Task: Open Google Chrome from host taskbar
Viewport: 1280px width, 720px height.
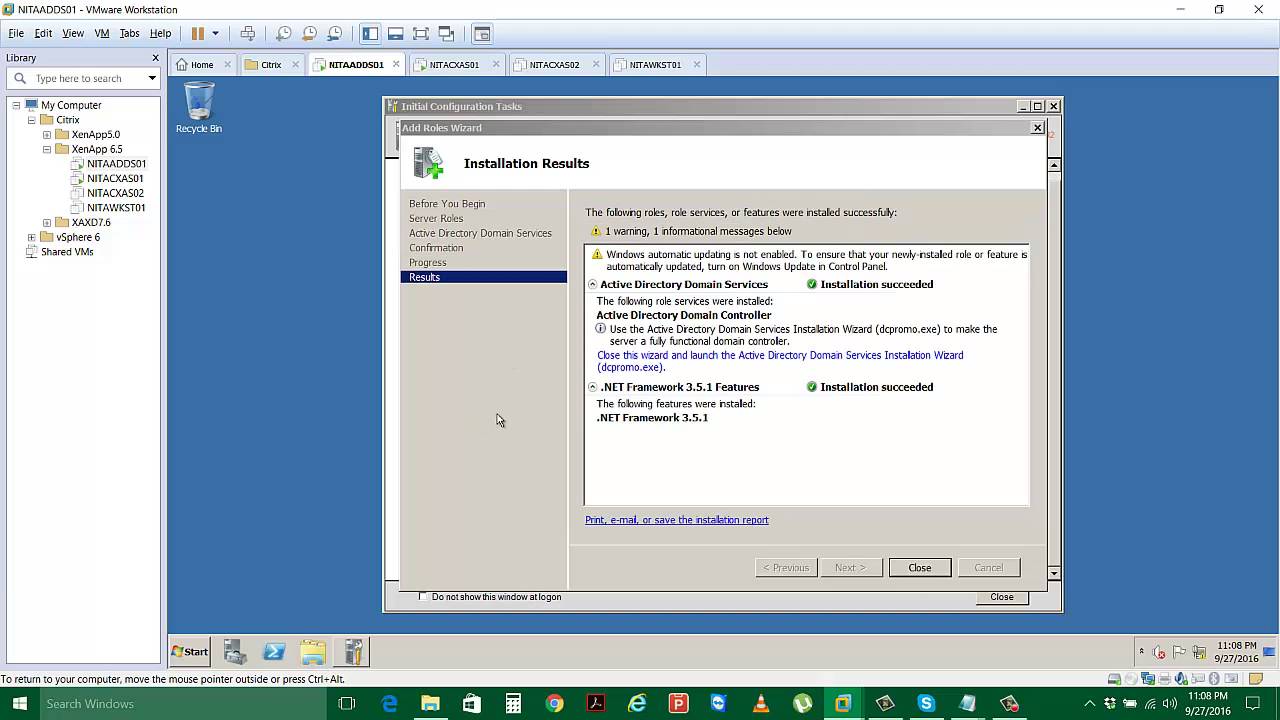Action: click(554, 704)
